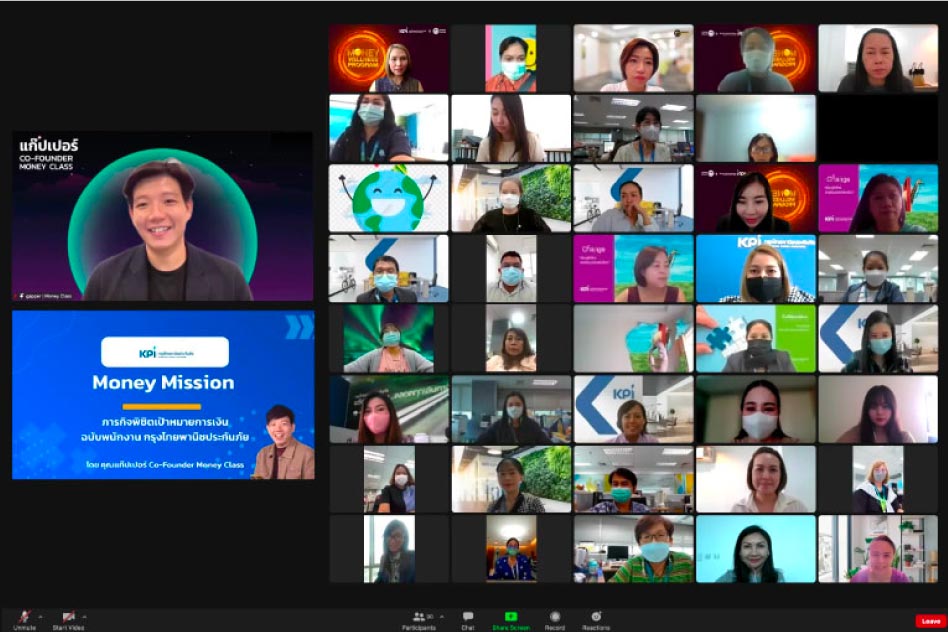Click the Money Mission presentation slide
The width and height of the screenshot is (948, 632).
coord(163,395)
